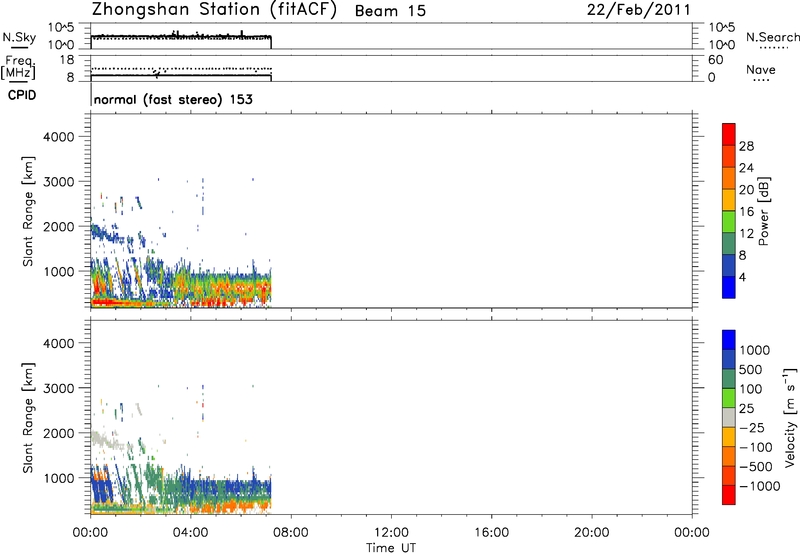800x554 pixels.
Task: Pick the Velocity segment between 500 and 1000
Action: pos(729,359)
